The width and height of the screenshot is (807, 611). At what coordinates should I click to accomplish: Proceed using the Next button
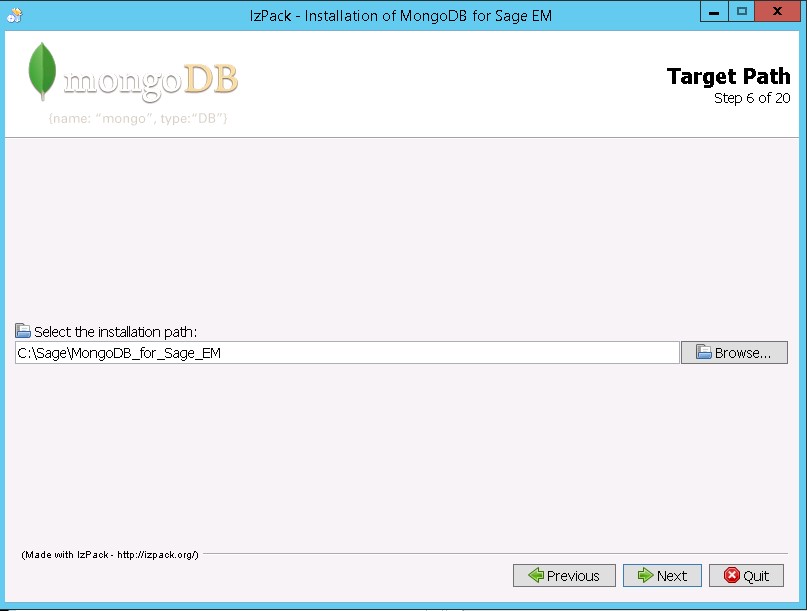(x=662, y=576)
